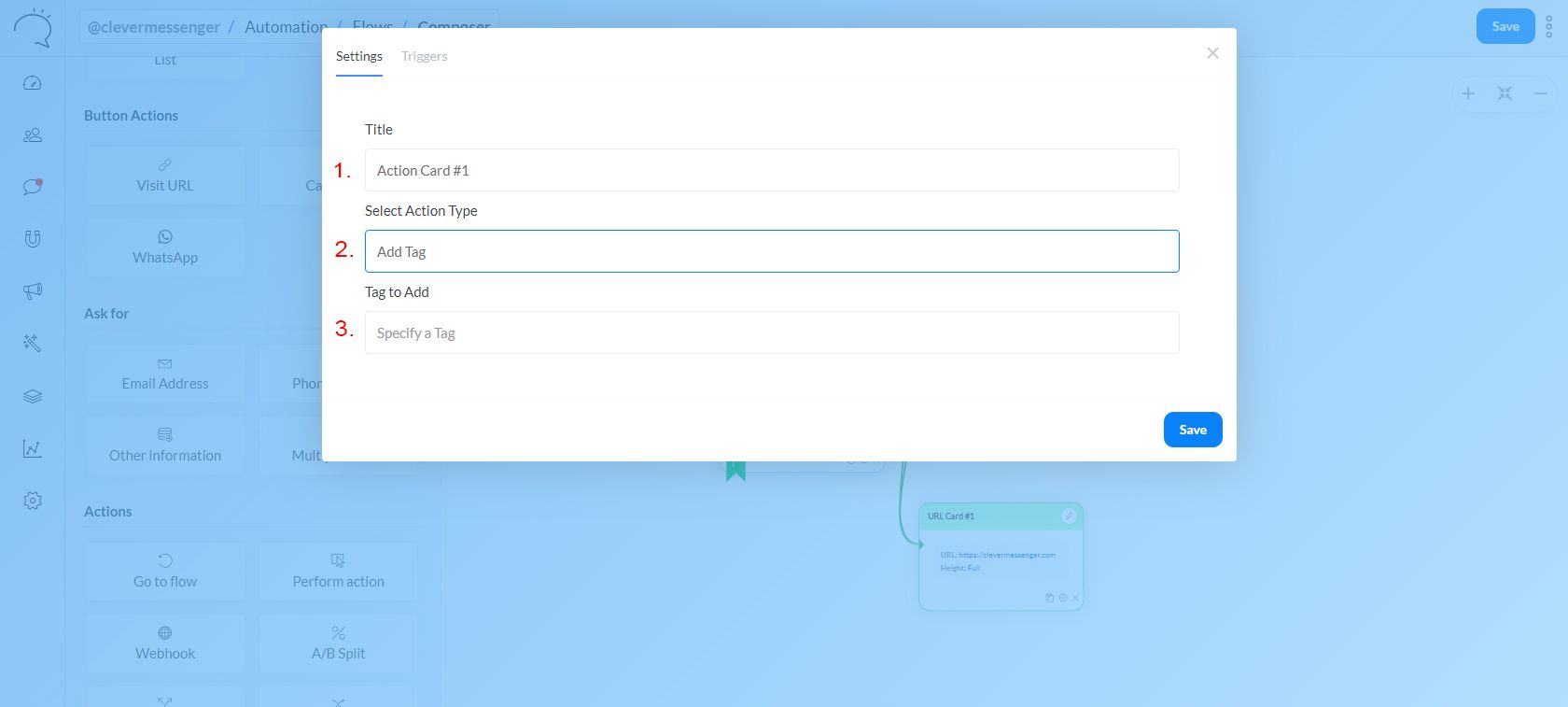Open the dashboard gauge icon in sidebar

pos(33,83)
